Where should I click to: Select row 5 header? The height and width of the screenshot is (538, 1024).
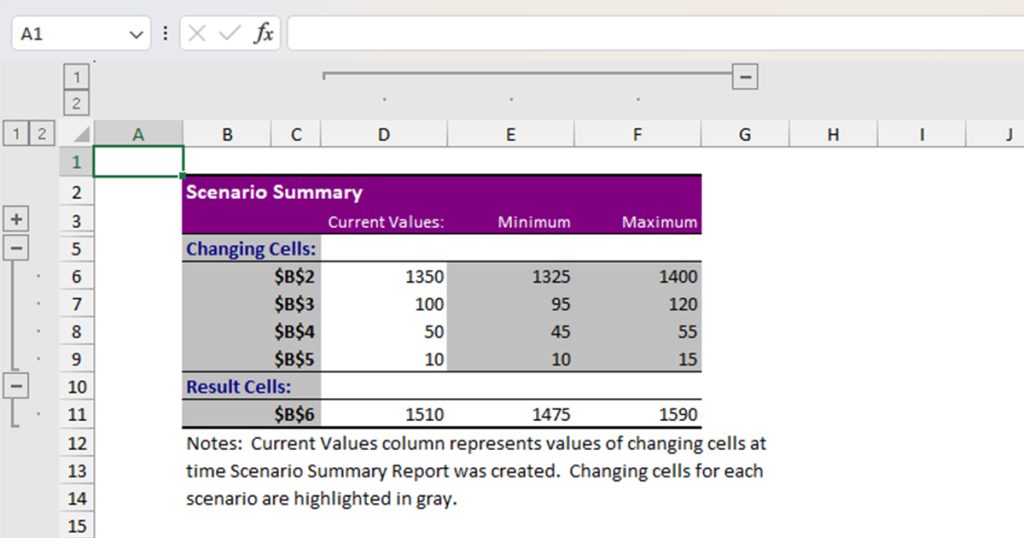tap(76, 249)
